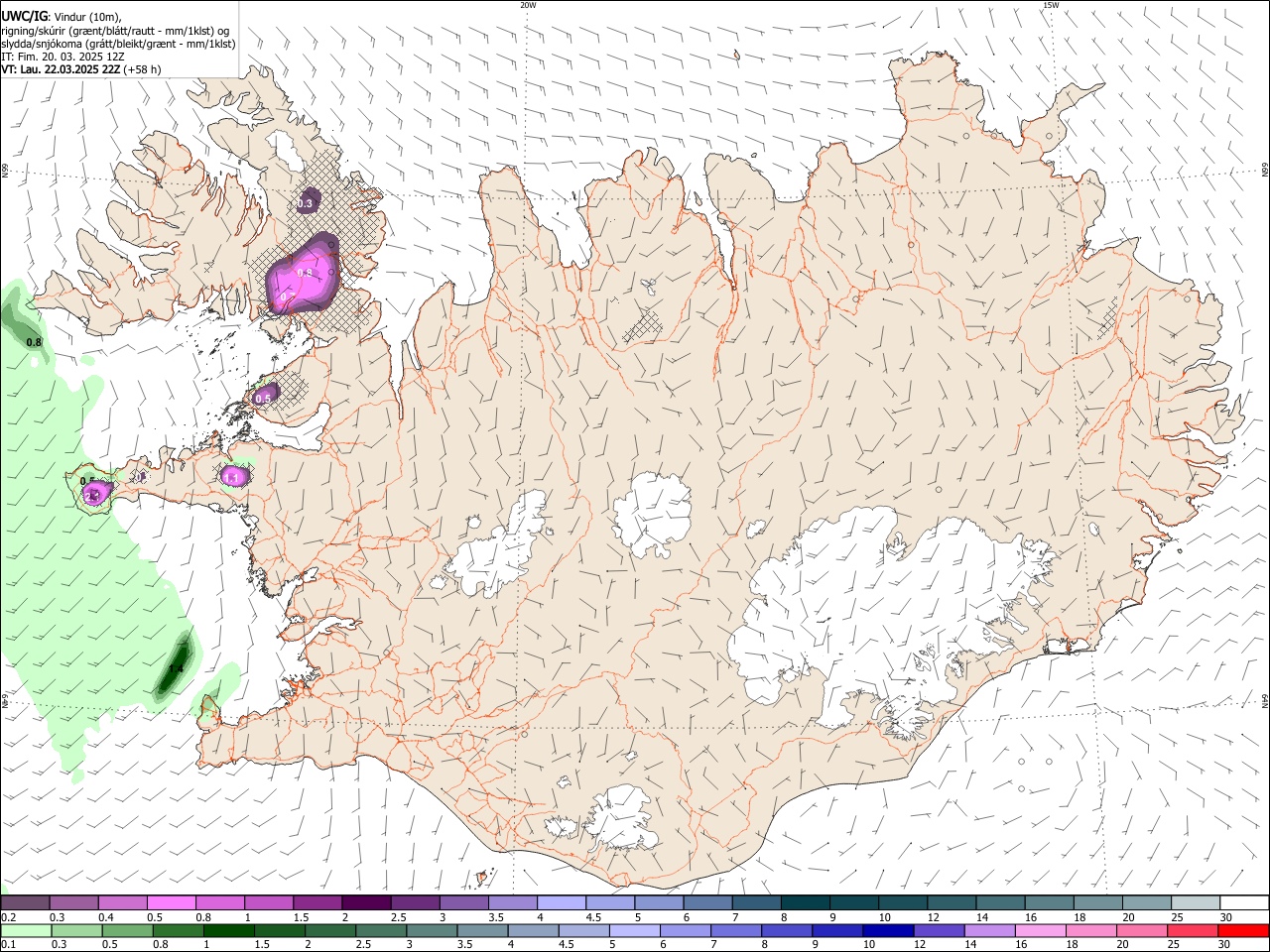Click the '30' label under the lower legend row
The height and width of the screenshot is (952, 1270).
click(1225, 945)
